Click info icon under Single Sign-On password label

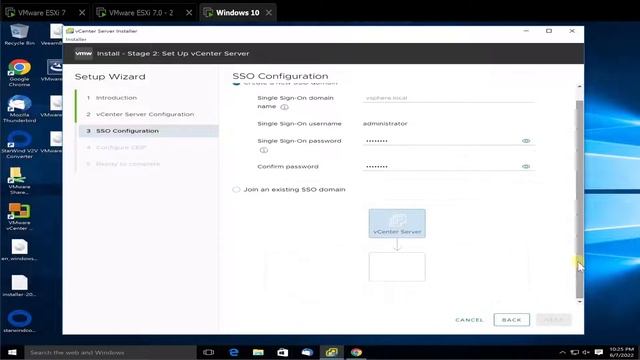264,150
